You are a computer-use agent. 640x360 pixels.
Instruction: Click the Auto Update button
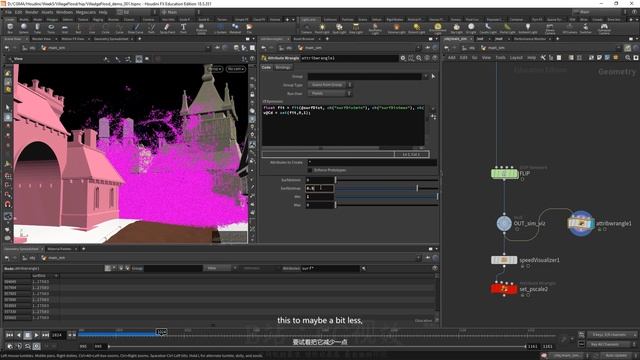pyautogui.click(x=616, y=356)
